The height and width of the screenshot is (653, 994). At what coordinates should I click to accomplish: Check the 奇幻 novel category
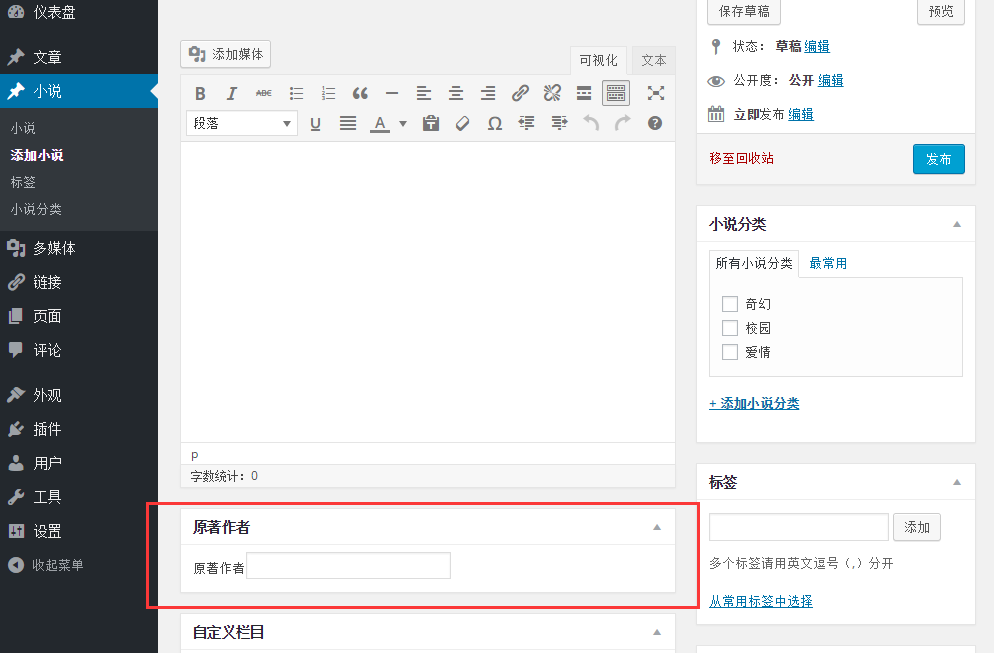point(729,303)
